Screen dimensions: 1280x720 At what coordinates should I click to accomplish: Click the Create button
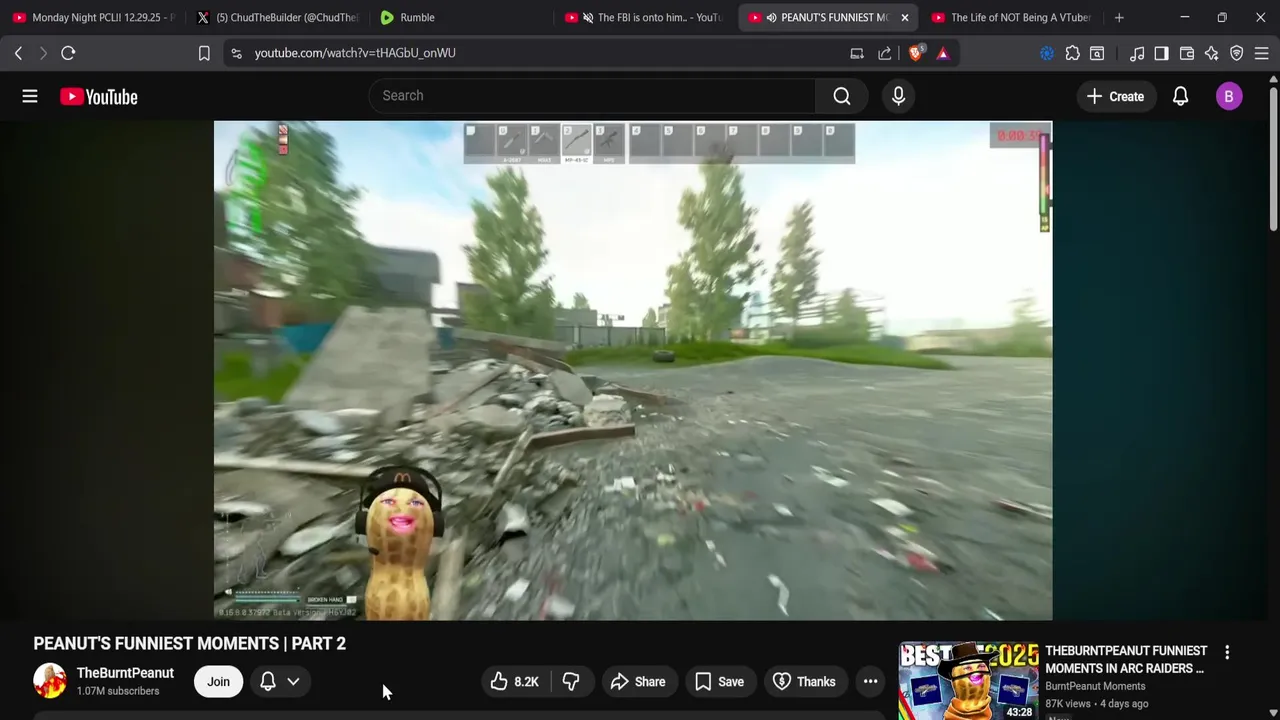pos(1115,96)
